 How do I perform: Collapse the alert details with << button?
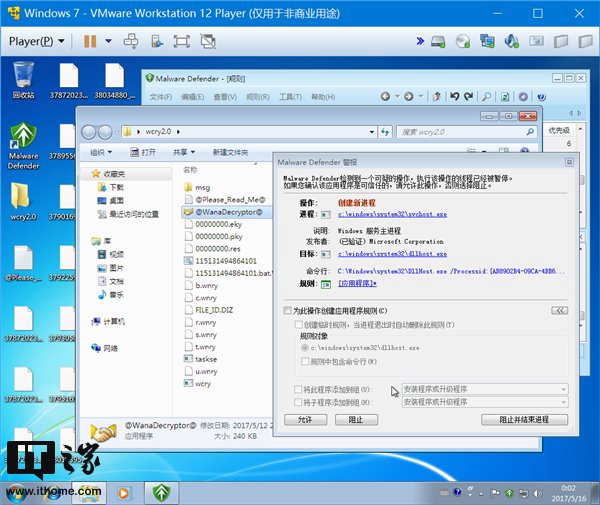(559, 311)
